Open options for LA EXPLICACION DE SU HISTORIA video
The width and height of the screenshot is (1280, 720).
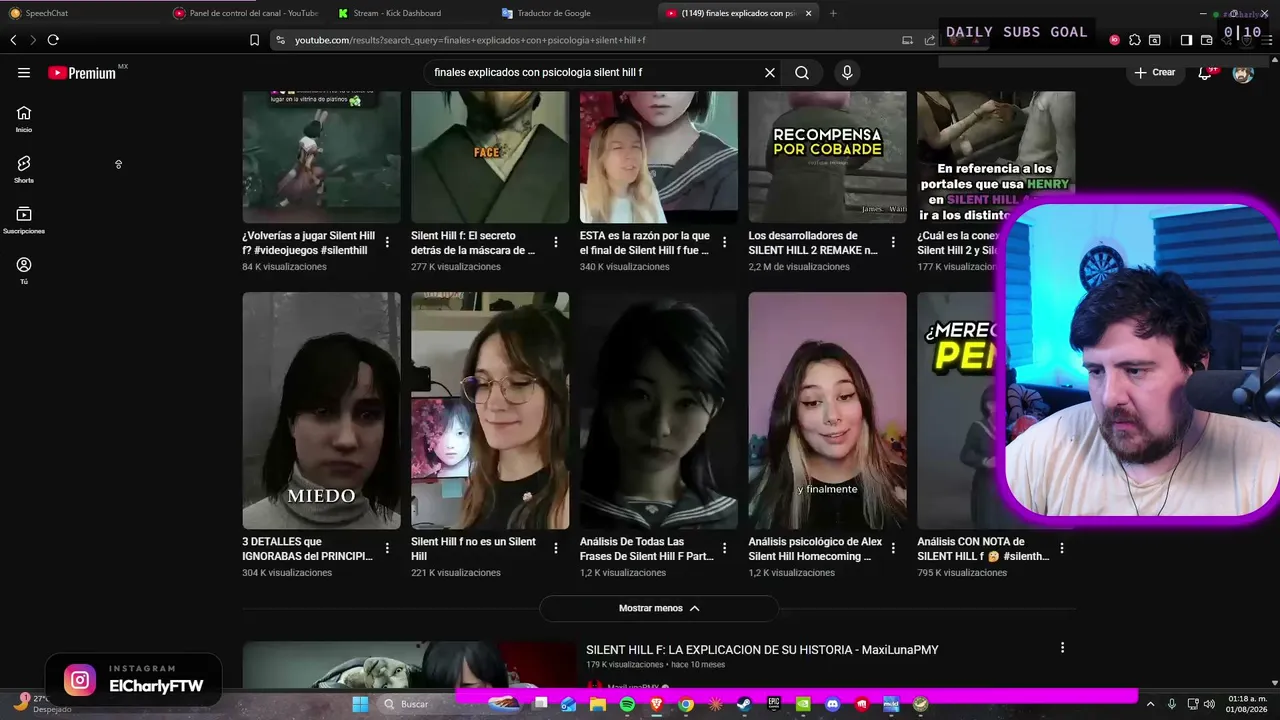click(x=1062, y=648)
